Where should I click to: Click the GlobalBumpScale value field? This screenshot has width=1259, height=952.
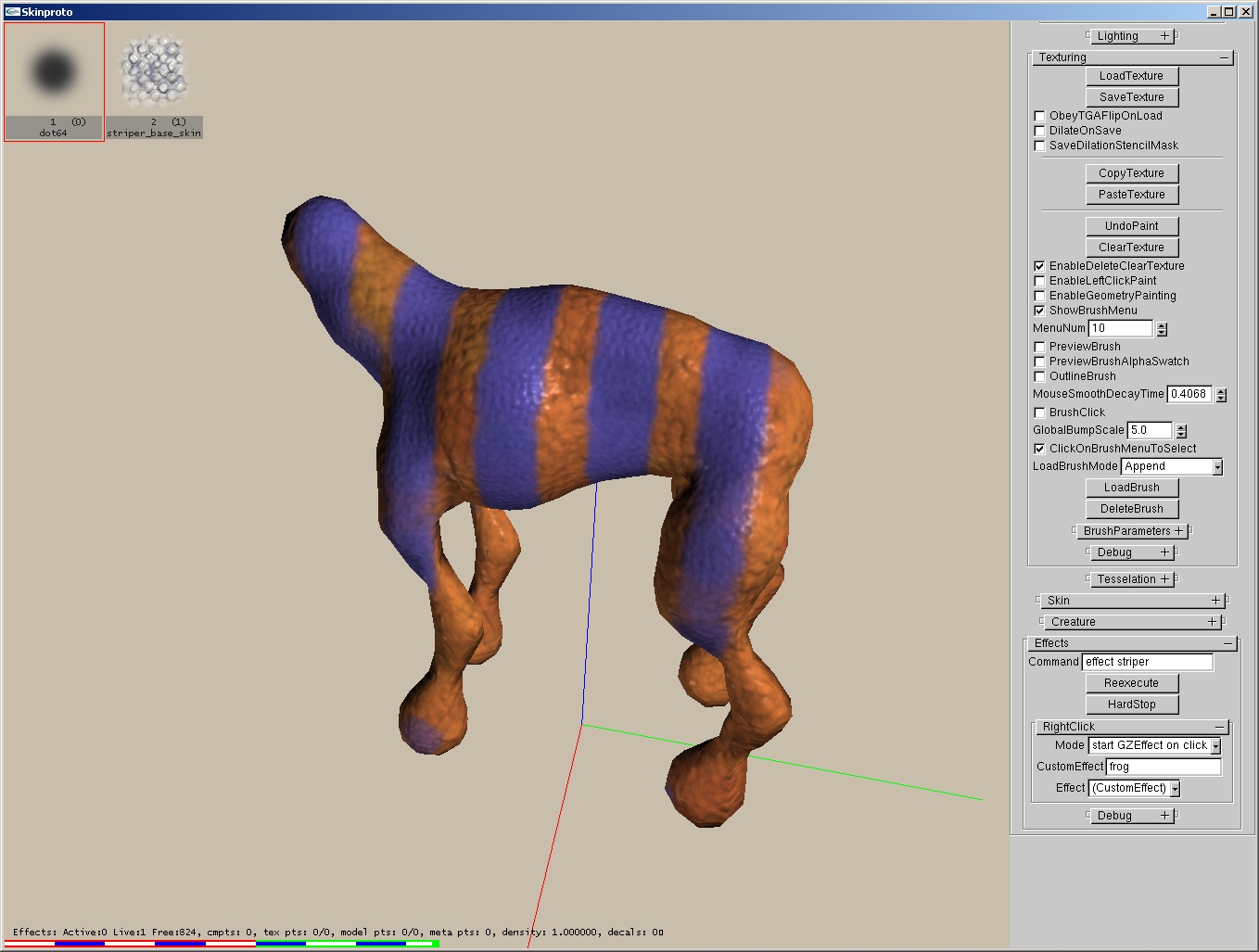[1150, 430]
